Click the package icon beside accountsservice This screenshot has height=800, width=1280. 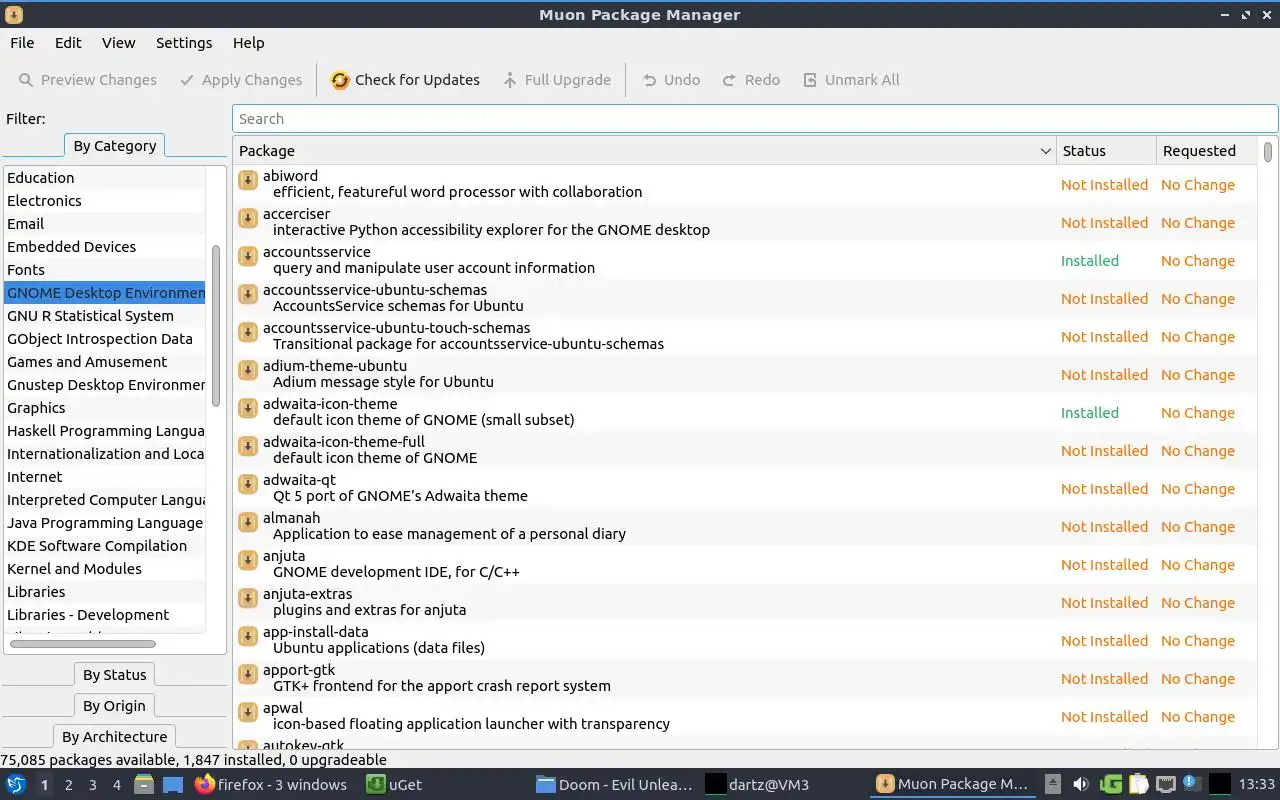(x=248, y=256)
